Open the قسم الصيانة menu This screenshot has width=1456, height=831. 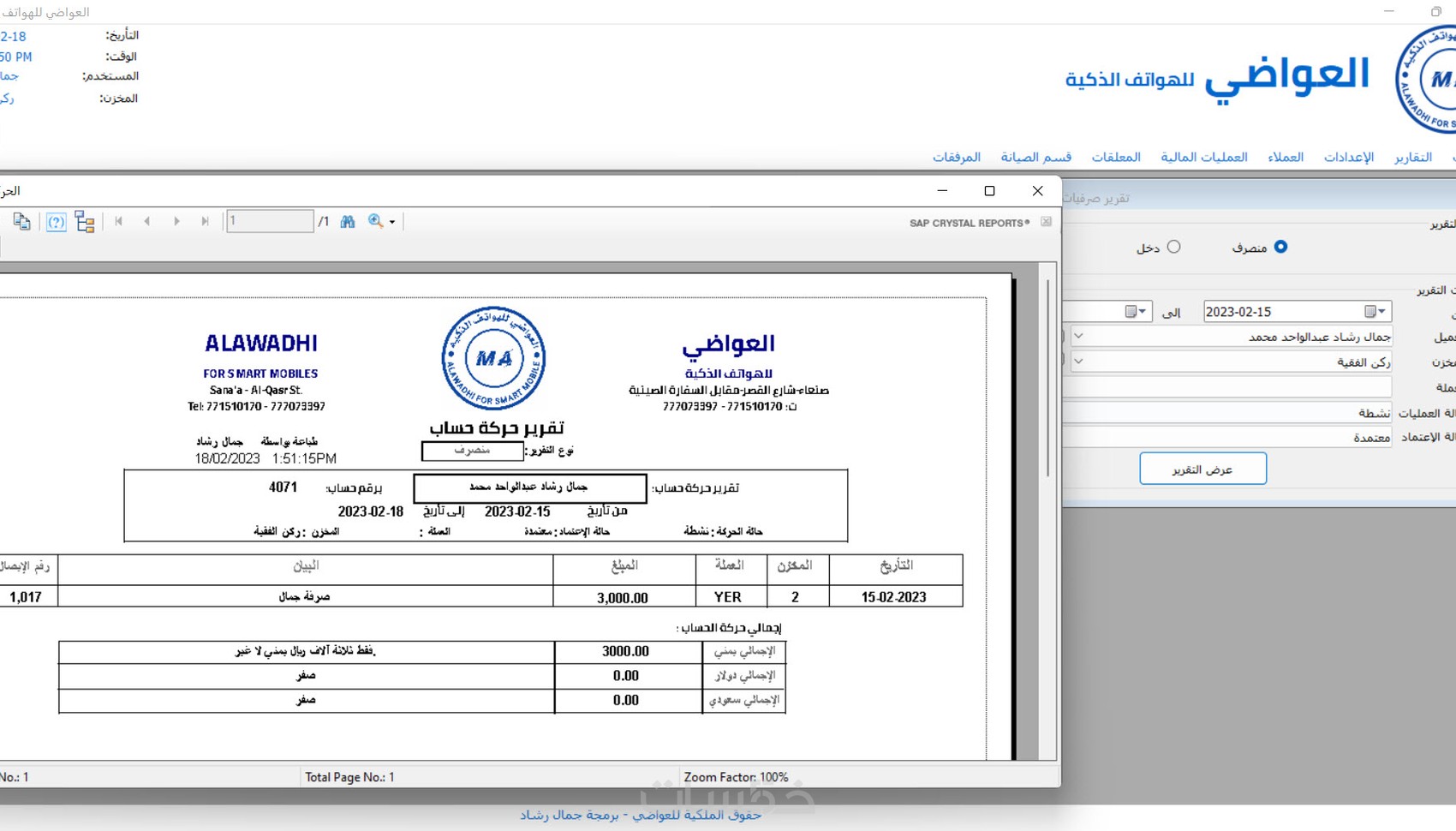click(x=1036, y=157)
